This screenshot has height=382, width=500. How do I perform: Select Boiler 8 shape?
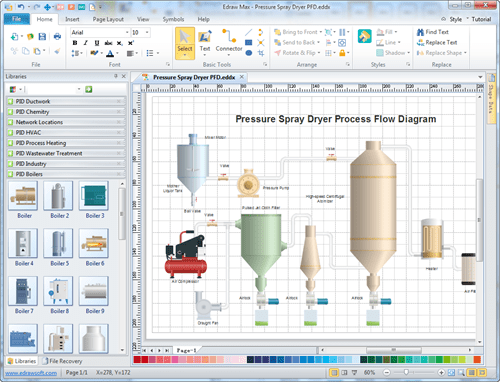click(58, 291)
